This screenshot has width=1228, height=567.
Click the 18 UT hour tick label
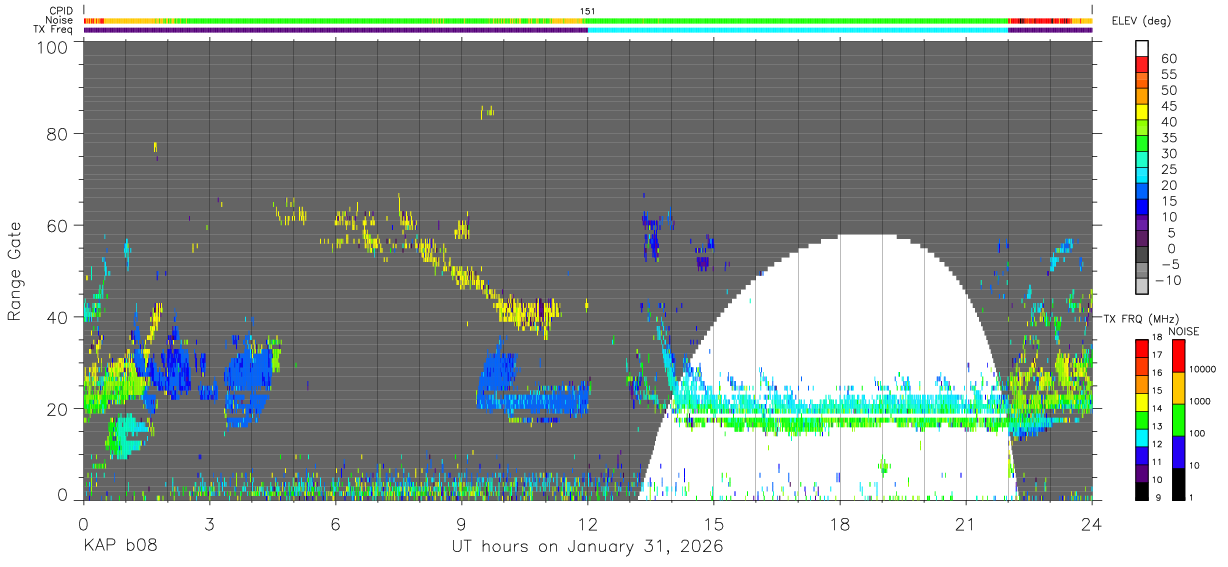tap(840, 523)
